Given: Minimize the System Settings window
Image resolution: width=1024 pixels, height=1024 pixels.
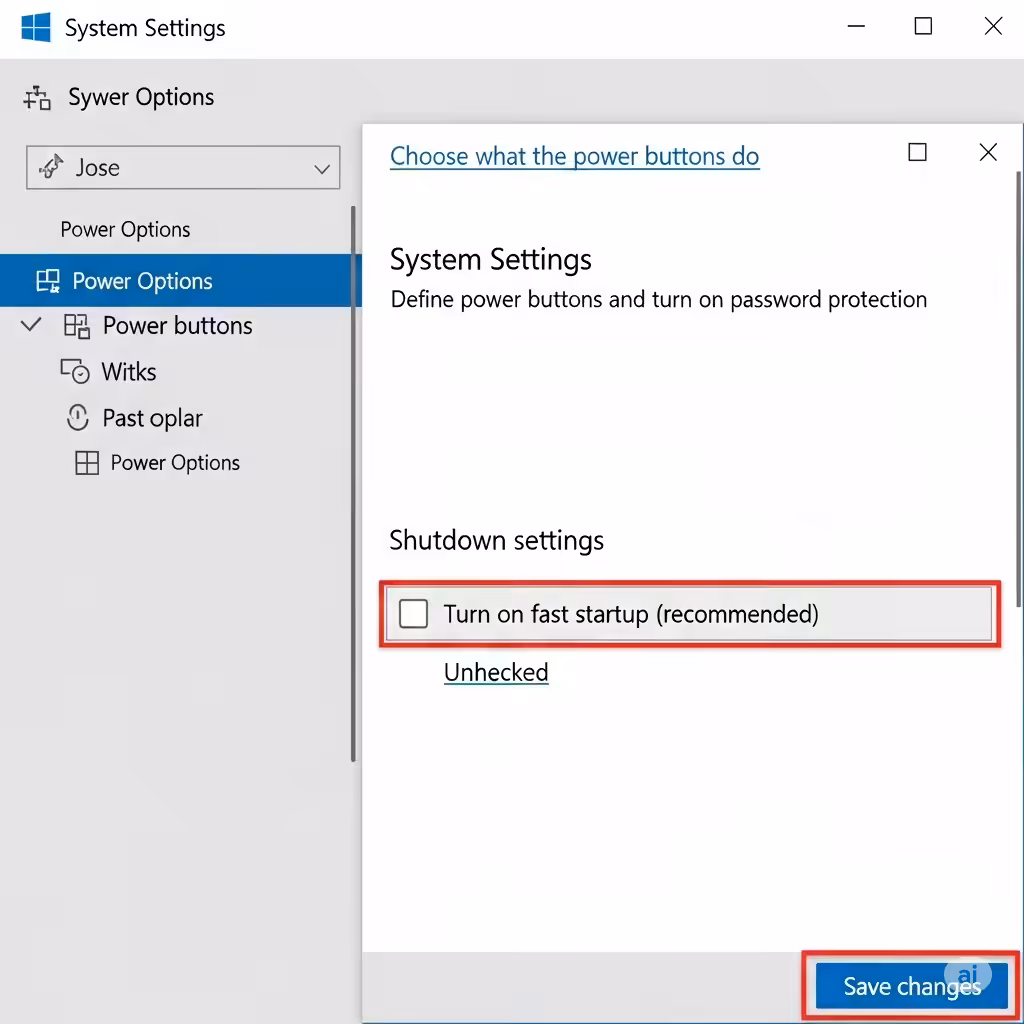Looking at the screenshot, I should click(x=856, y=27).
